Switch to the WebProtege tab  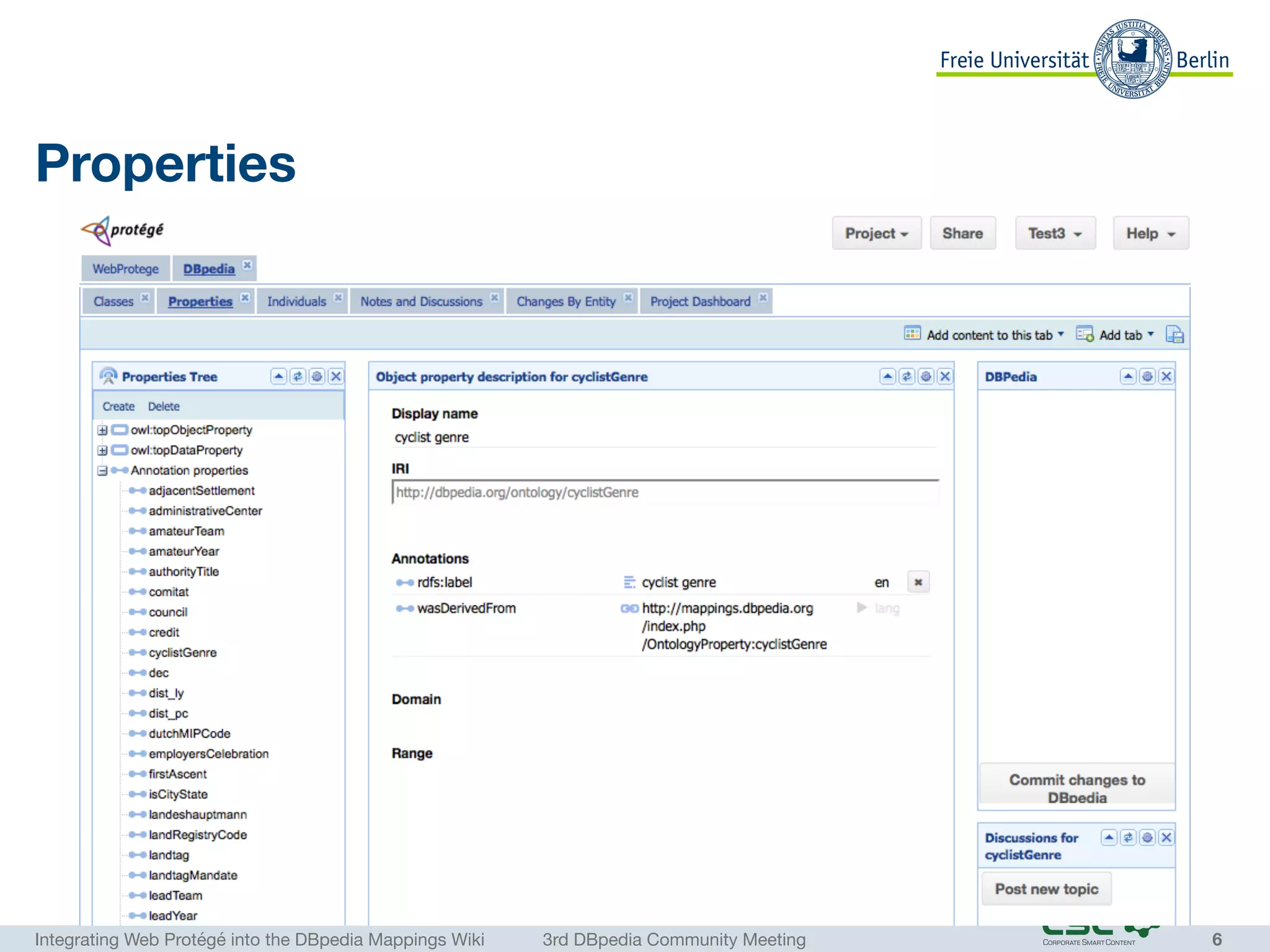pos(126,269)
